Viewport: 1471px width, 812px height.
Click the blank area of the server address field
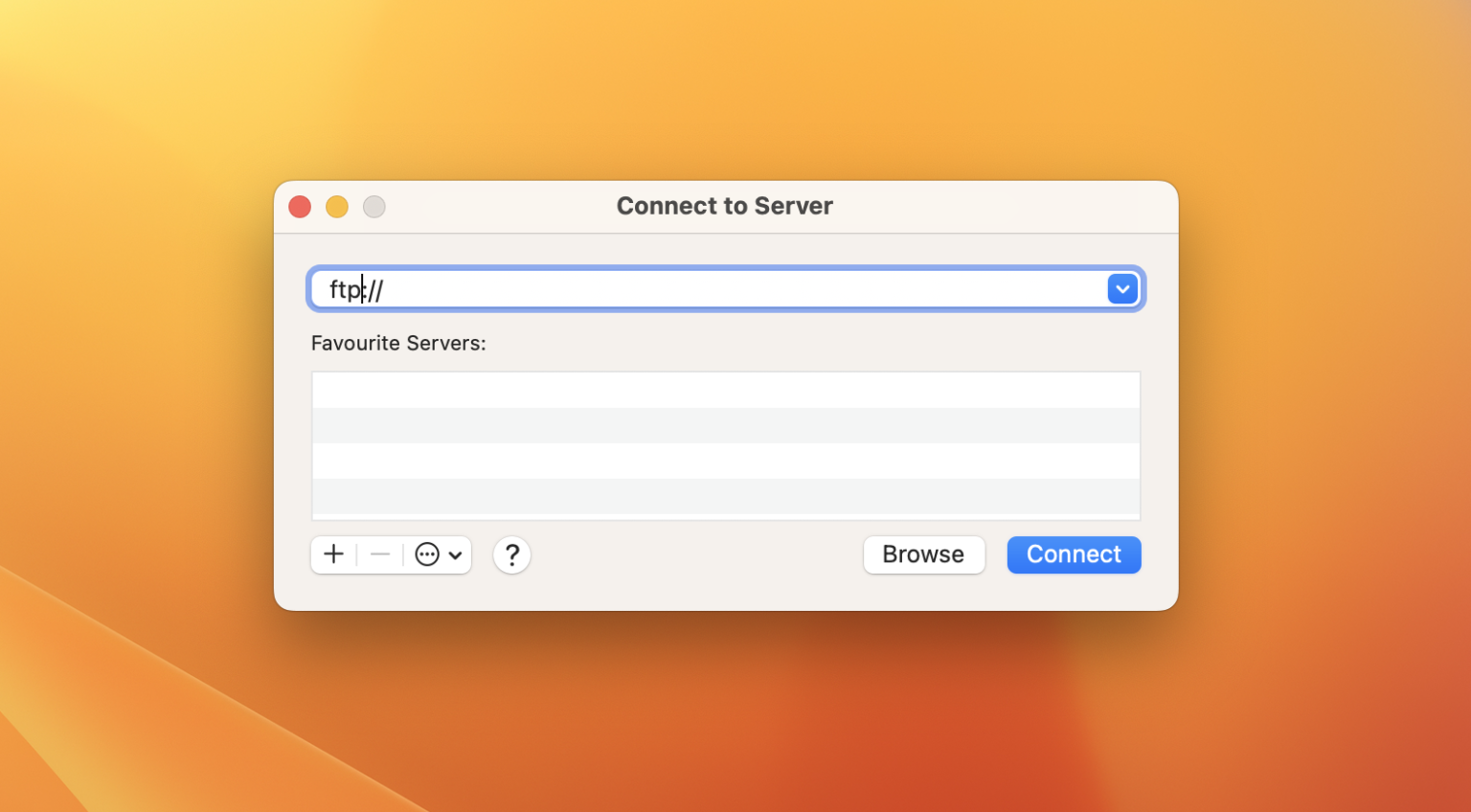pyautogui.click(x=728, y=289)
